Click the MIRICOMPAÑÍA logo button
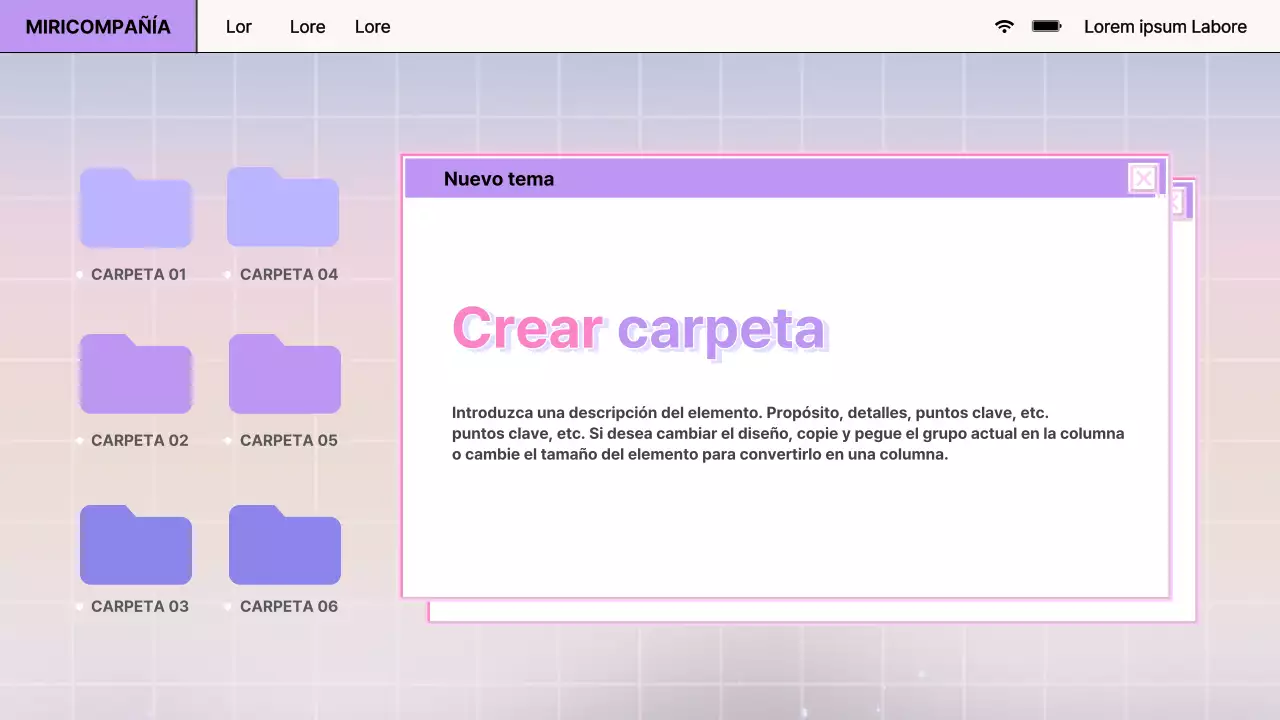 97,27
